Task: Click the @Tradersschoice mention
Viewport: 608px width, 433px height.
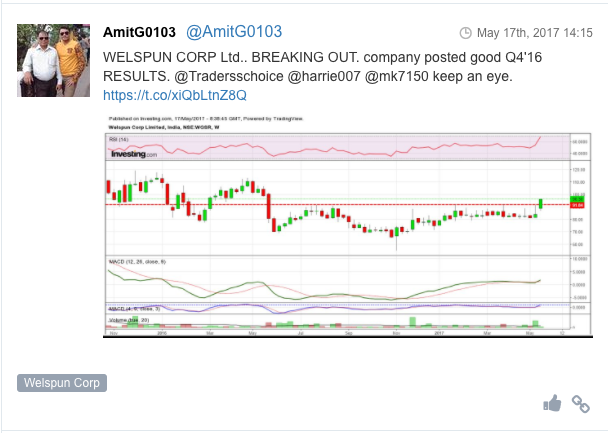Action: click(x=229, y=76)
